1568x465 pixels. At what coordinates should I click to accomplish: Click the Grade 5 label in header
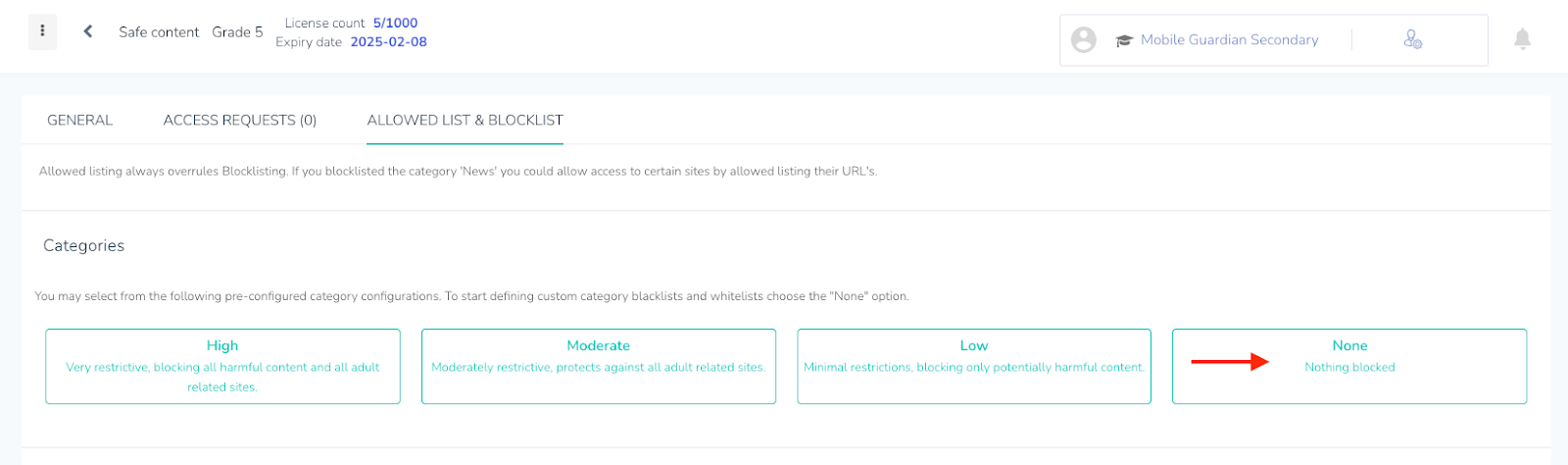click(237, 32)
